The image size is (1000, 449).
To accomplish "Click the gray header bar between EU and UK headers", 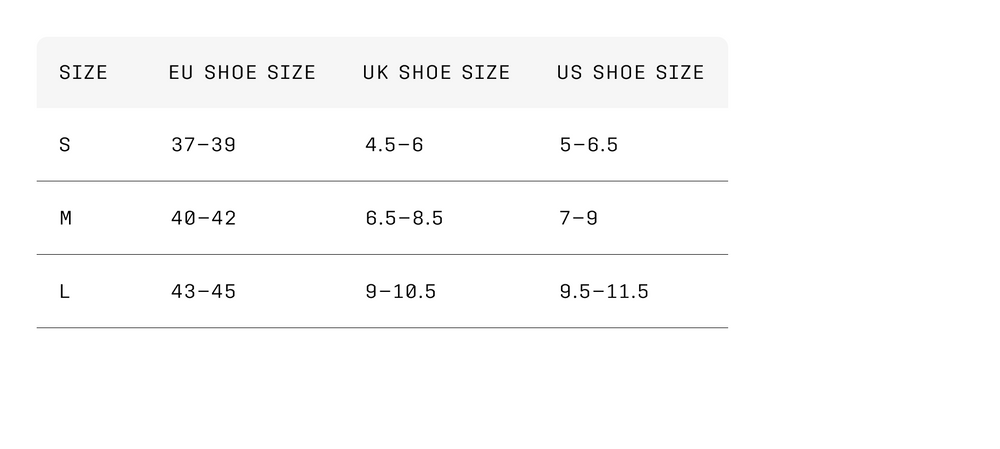I will [x=339, y=72].
